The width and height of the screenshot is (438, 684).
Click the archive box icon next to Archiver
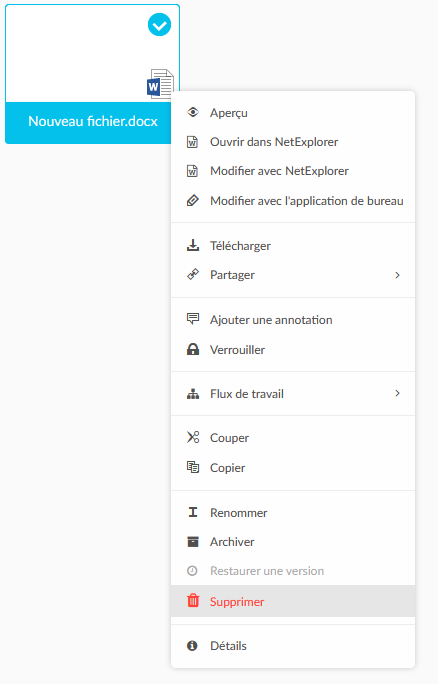[193, 541]
